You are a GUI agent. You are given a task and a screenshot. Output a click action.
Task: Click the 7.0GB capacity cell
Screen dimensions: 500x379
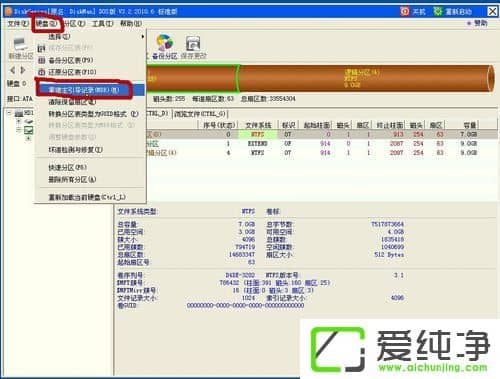click(468, 134)
